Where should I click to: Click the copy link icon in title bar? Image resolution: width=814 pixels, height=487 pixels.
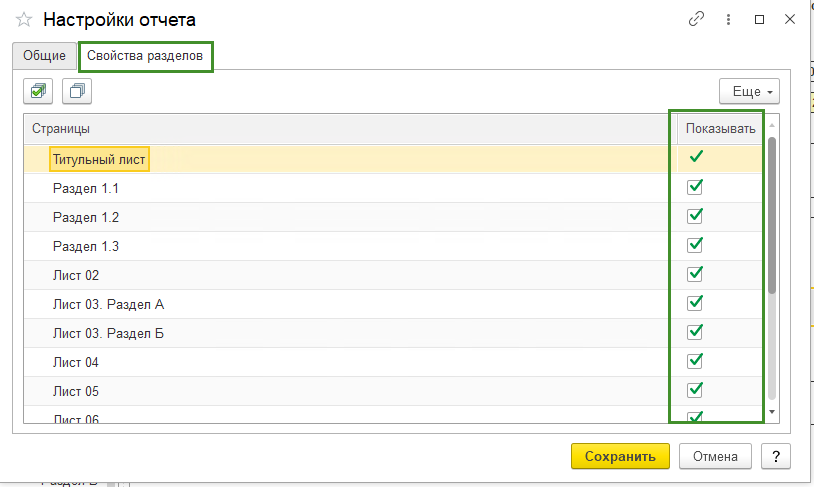point(697,19)
